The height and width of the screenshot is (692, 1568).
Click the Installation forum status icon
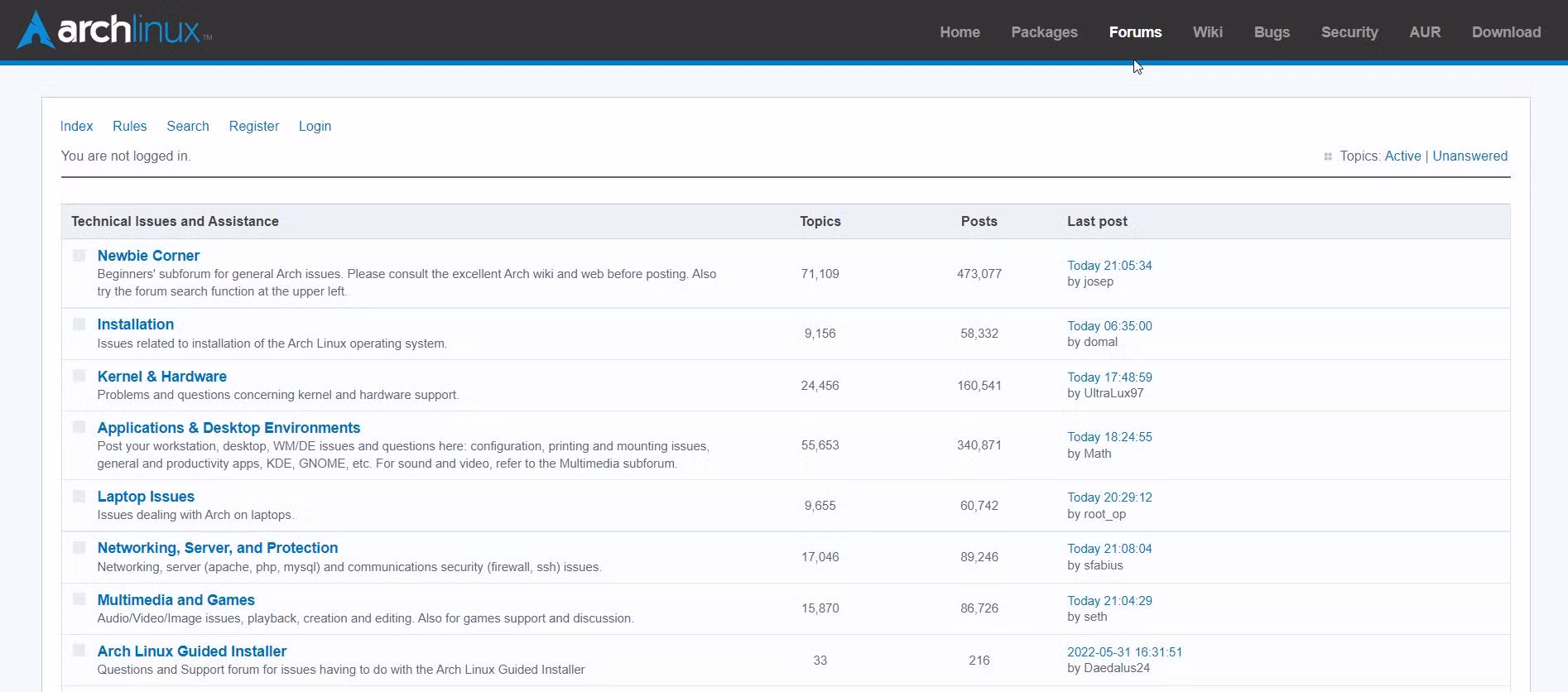point(79,324)
